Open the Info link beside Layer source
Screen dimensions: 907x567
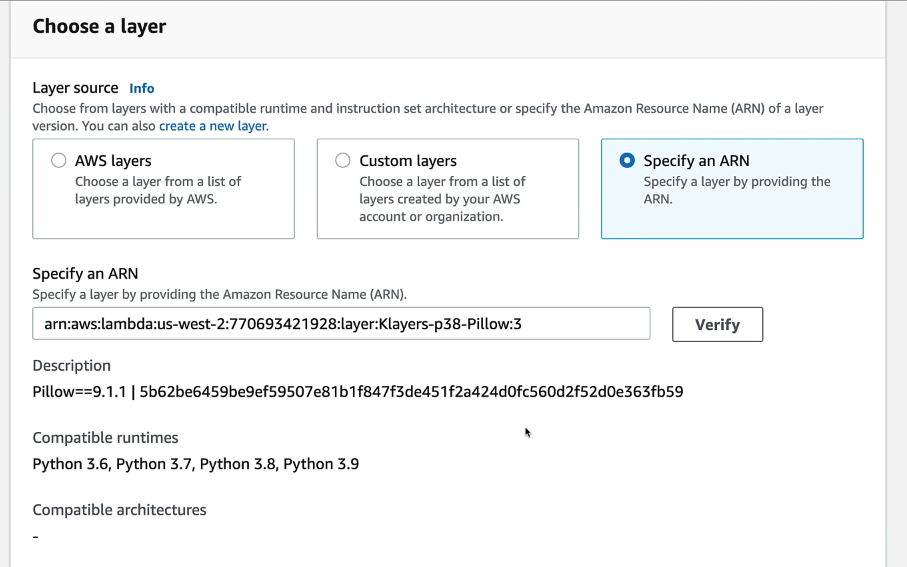click(x=142, y=89)
